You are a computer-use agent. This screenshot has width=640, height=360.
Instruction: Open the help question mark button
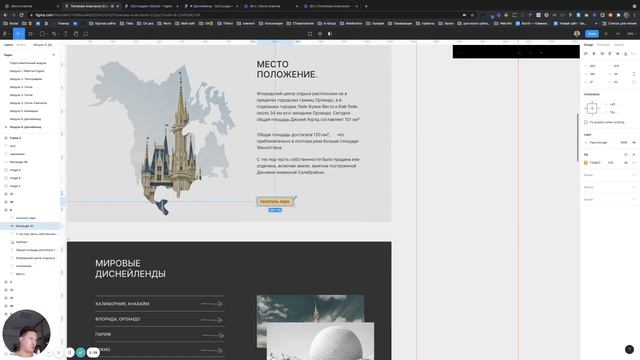point(629,349)
